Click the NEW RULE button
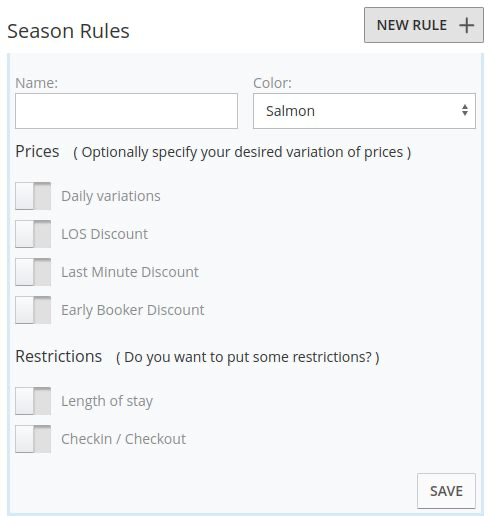This screenshot has width=490, height=516. pyautogui.click(x=424, y=25)
